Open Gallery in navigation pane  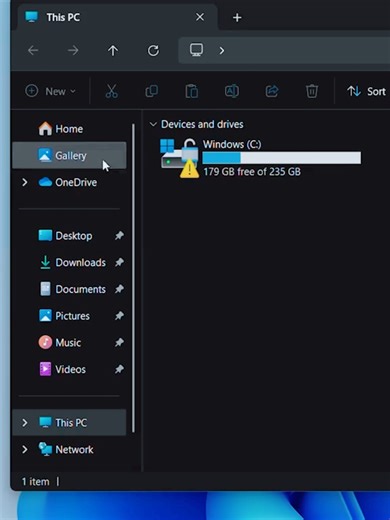(69, 155)
